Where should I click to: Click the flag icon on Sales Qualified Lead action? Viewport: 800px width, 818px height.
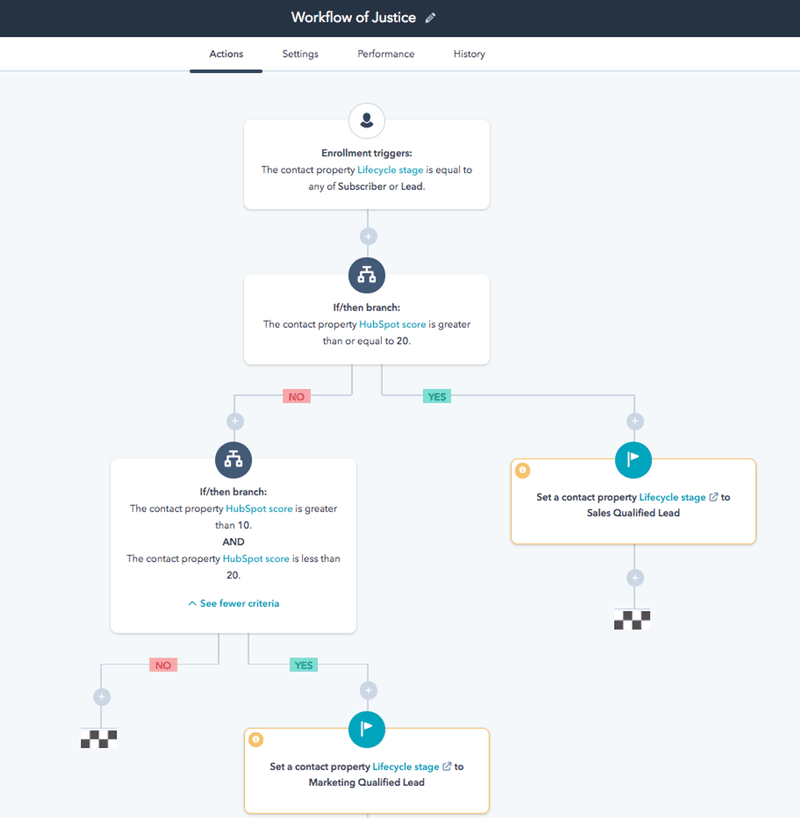(x=633, y=459)
